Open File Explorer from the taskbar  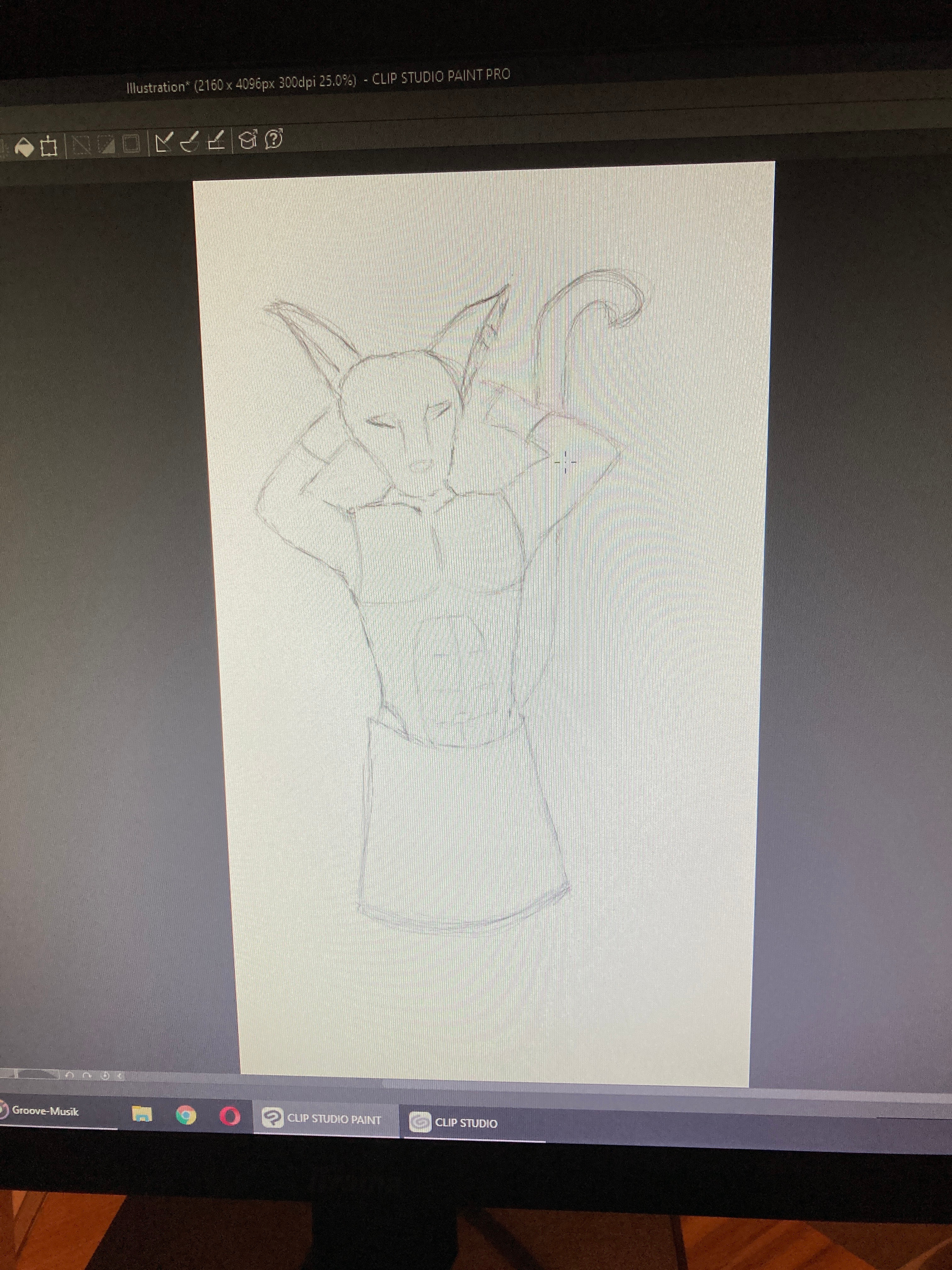coord(142,1114)
